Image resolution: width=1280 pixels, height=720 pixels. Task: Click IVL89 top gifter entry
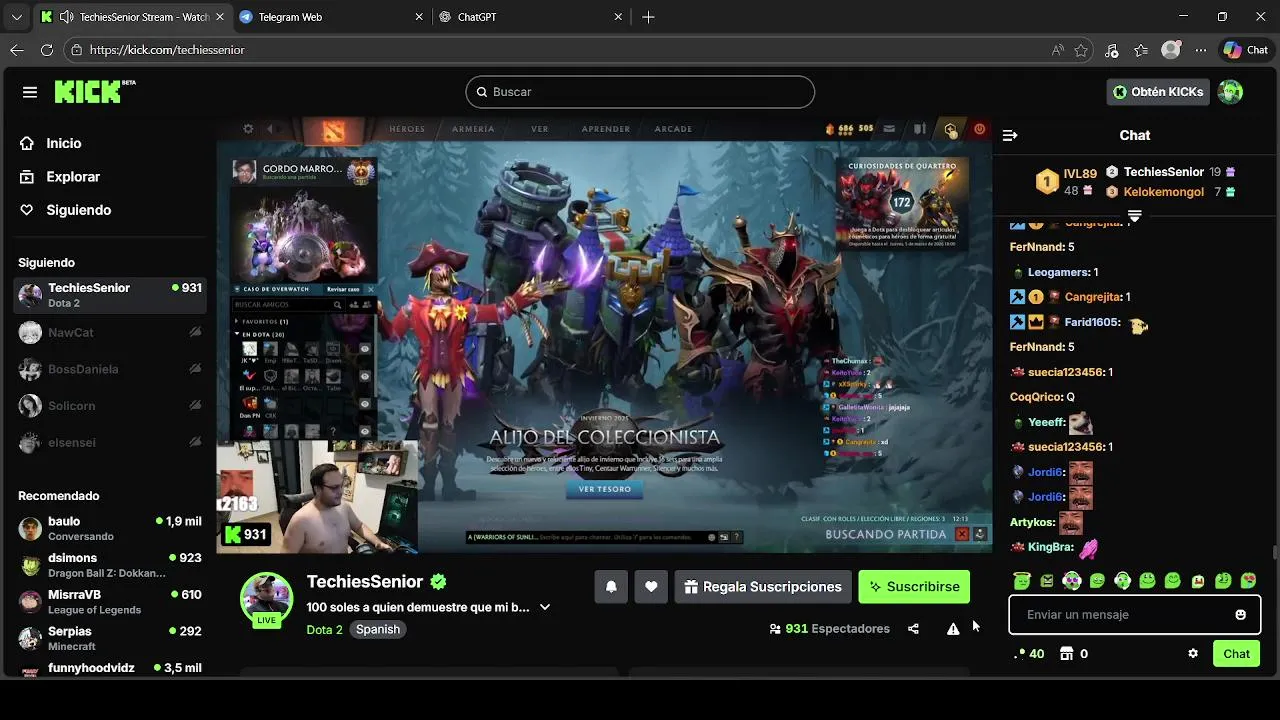coord(1065,181)
